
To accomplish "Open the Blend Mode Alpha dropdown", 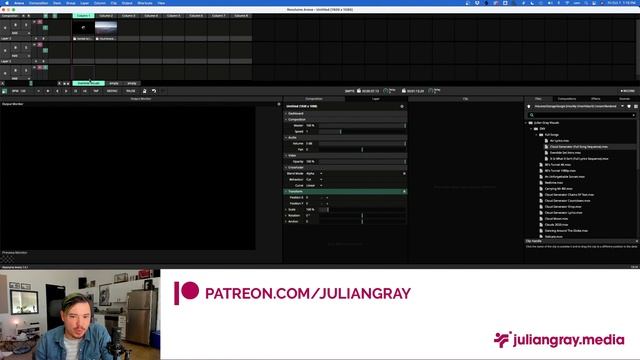I will [x=314, y=173].
